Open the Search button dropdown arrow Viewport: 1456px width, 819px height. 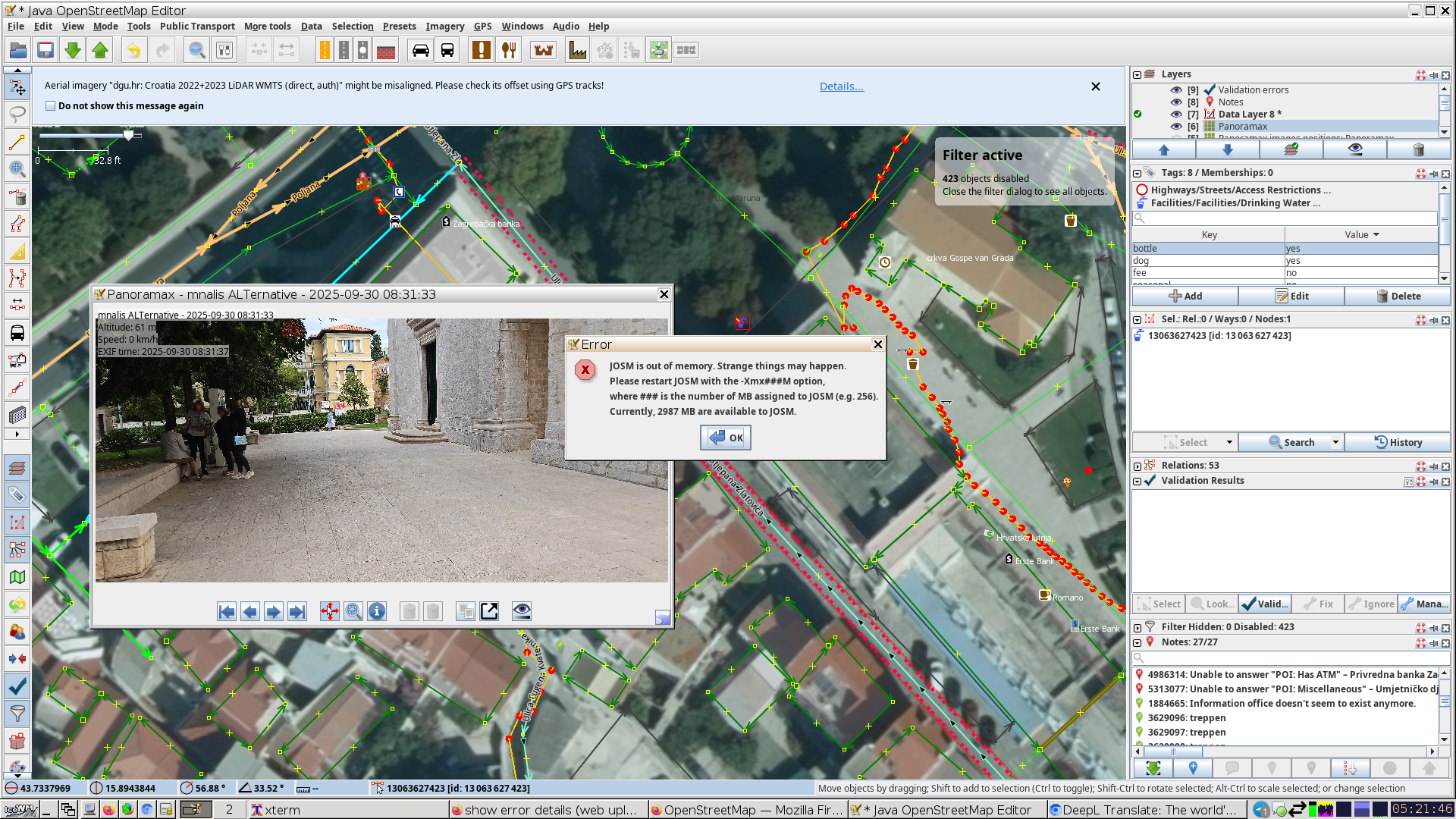(x=1335, y=443)
